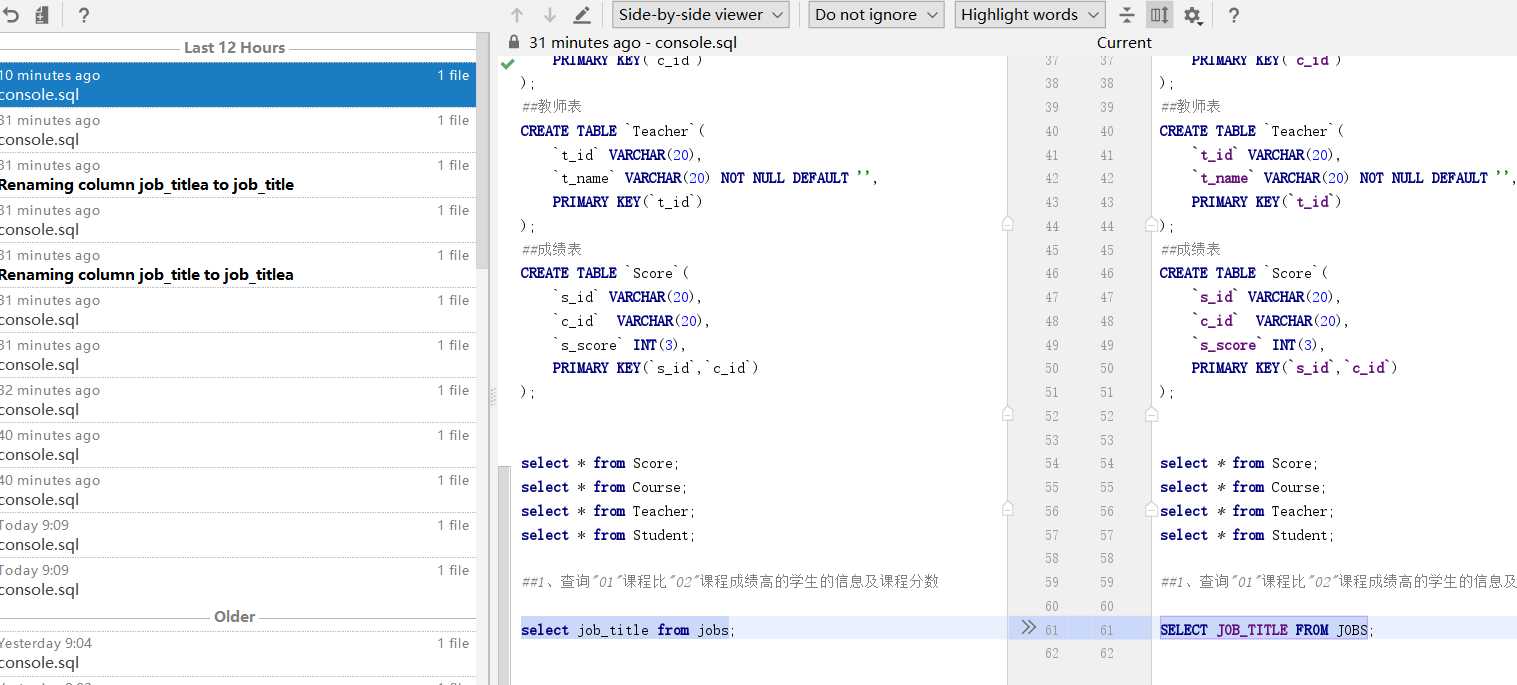1517x685 pixels.
Task: Click the Create Patch icon
Action: (x=42, y=15)
